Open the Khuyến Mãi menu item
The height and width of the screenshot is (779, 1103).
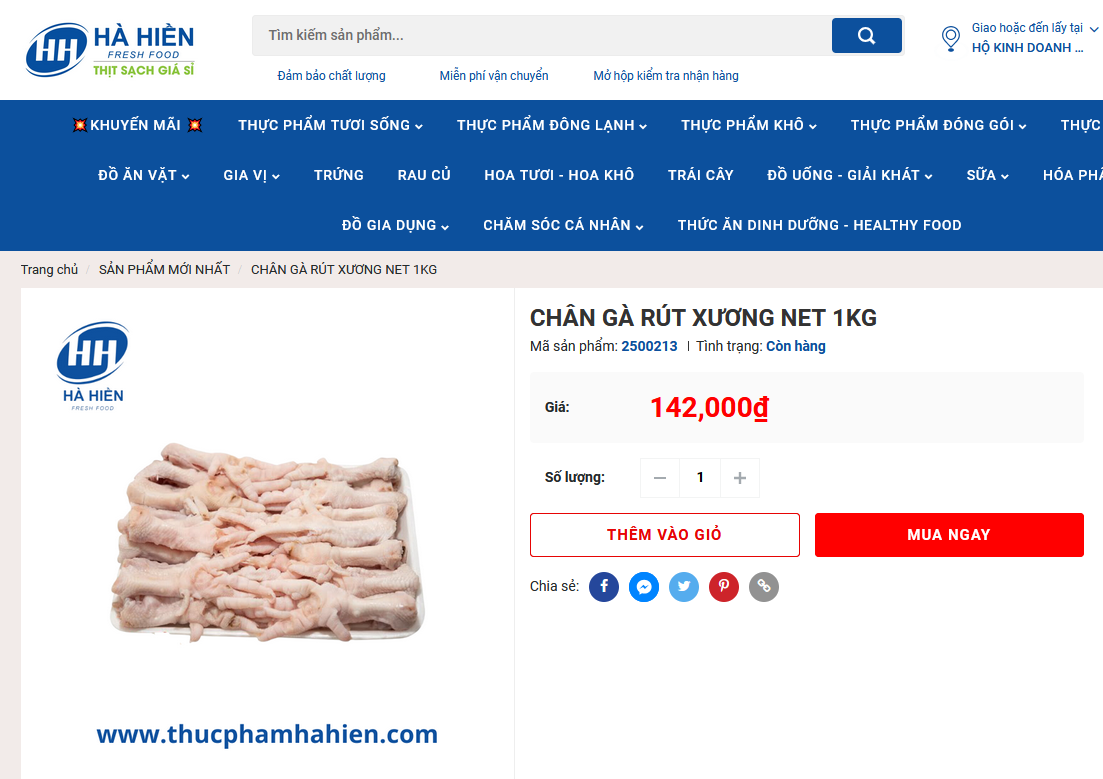coord(137,125)
